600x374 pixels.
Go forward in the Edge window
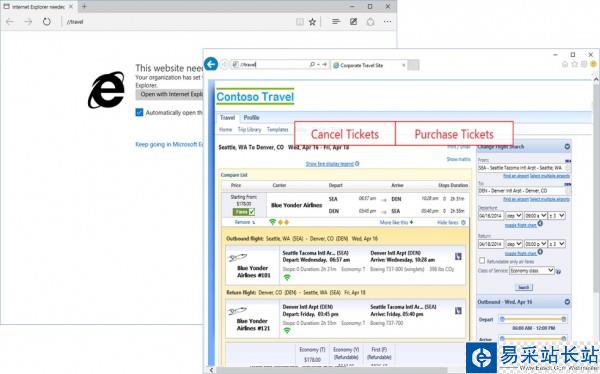tap(28, 22)
